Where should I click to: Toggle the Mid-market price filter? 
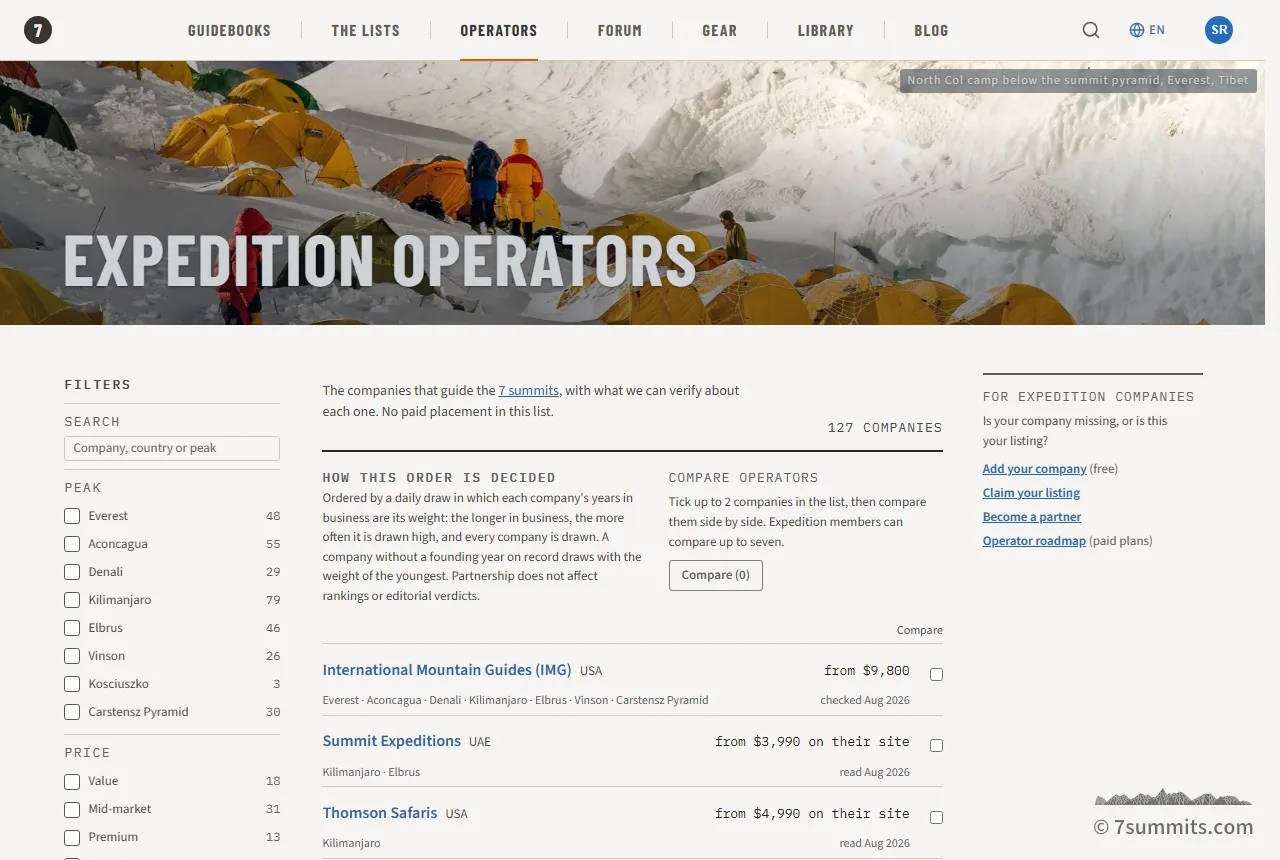[72, 809]
